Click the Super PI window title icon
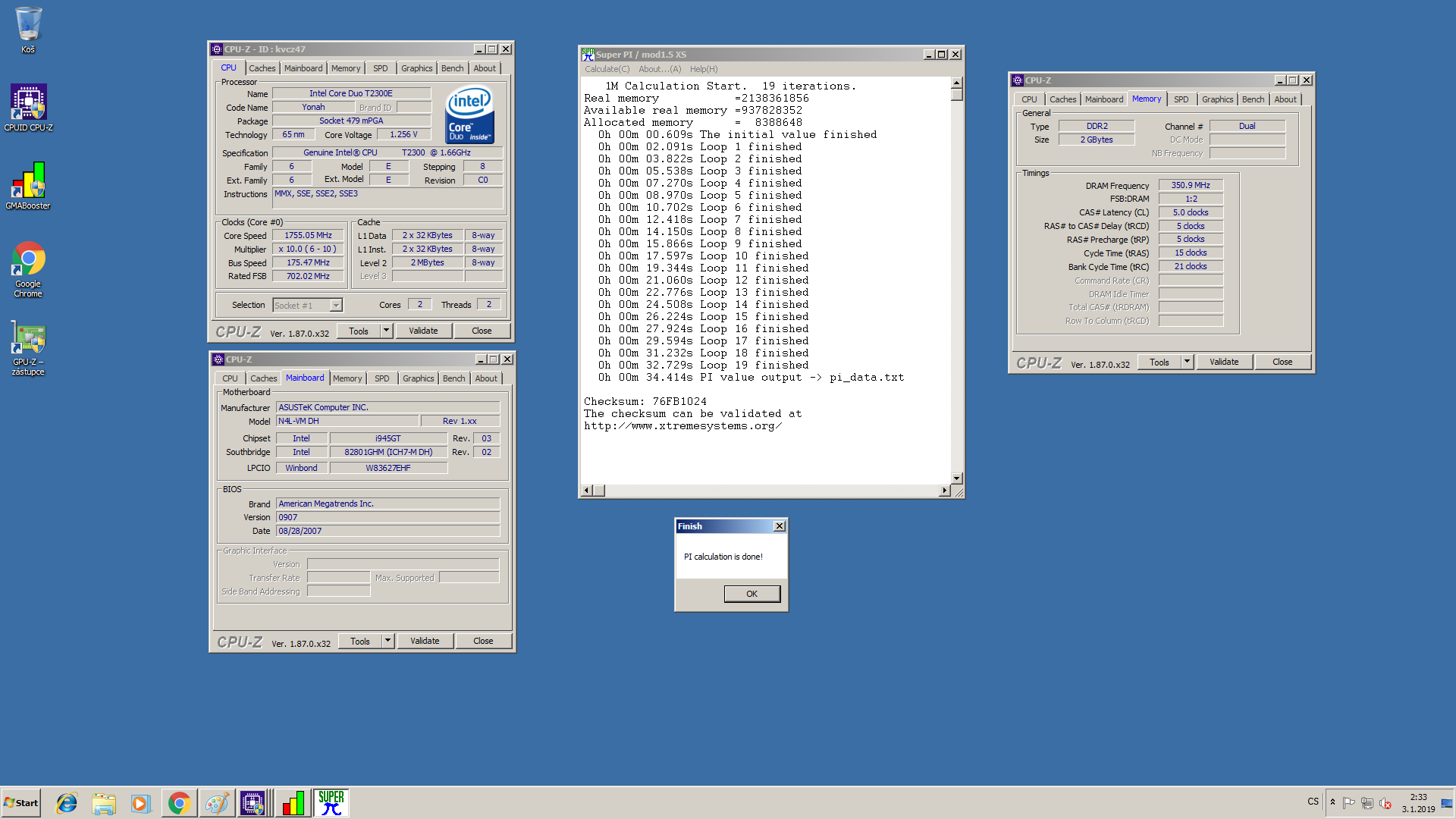 (x=588, y=55)
